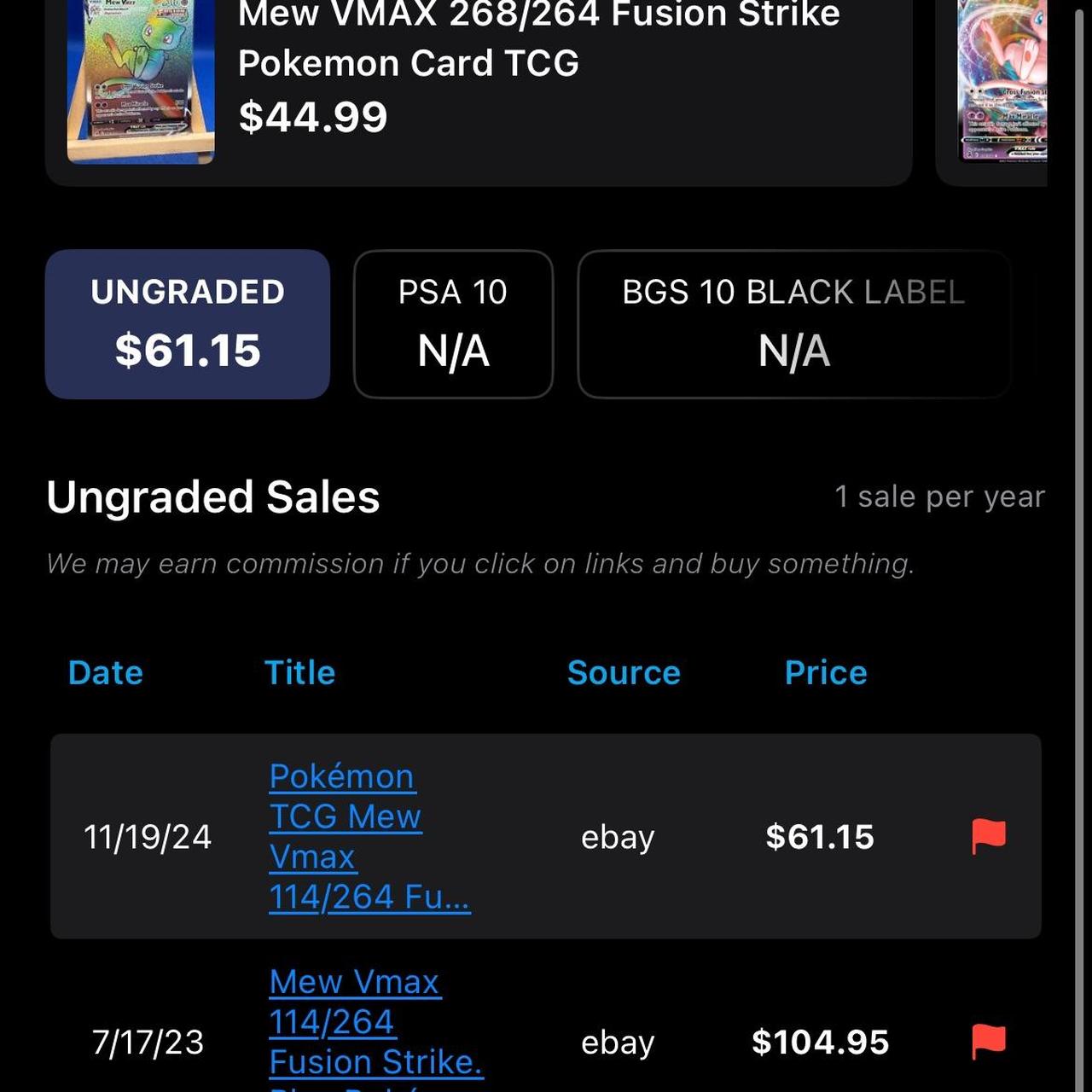Click the $61.15 UNGRADED price value
The image size is (1092, 1092).
[x=187, y=348]
